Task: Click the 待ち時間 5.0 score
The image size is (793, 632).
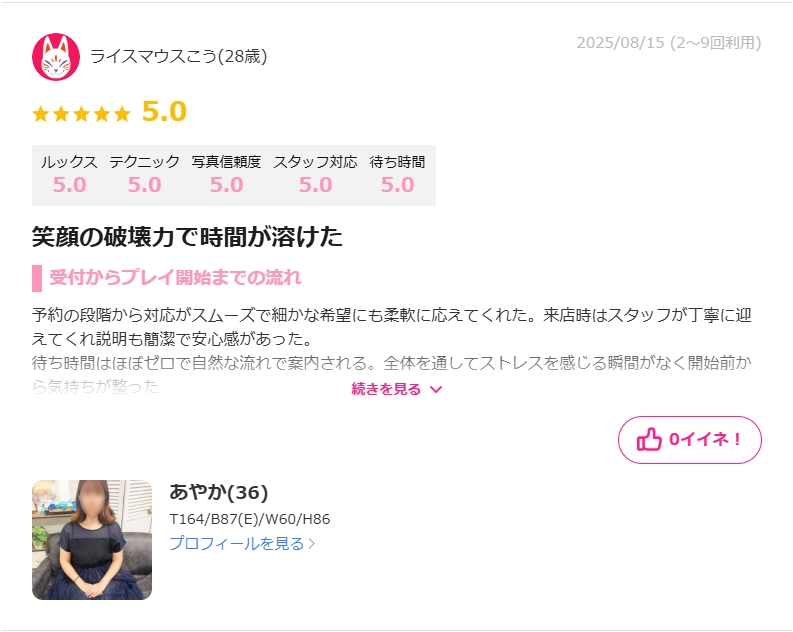Action: pos(398,185)
